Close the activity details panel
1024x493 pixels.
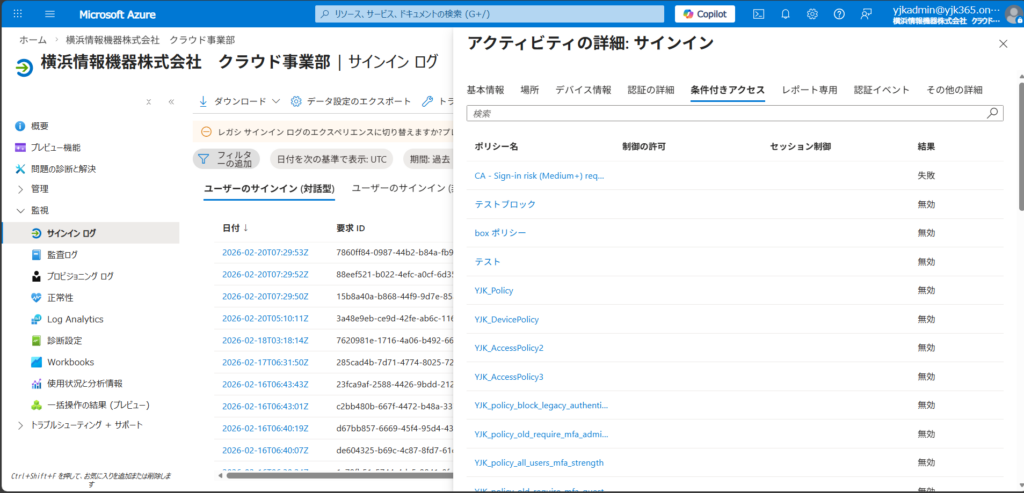(x=1003, y=44)
